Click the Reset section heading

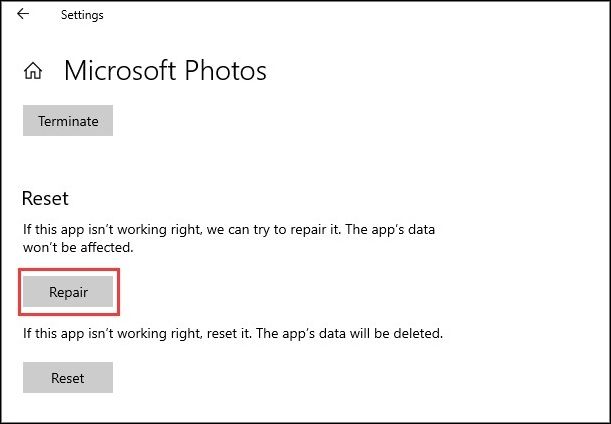click(46, 199)
